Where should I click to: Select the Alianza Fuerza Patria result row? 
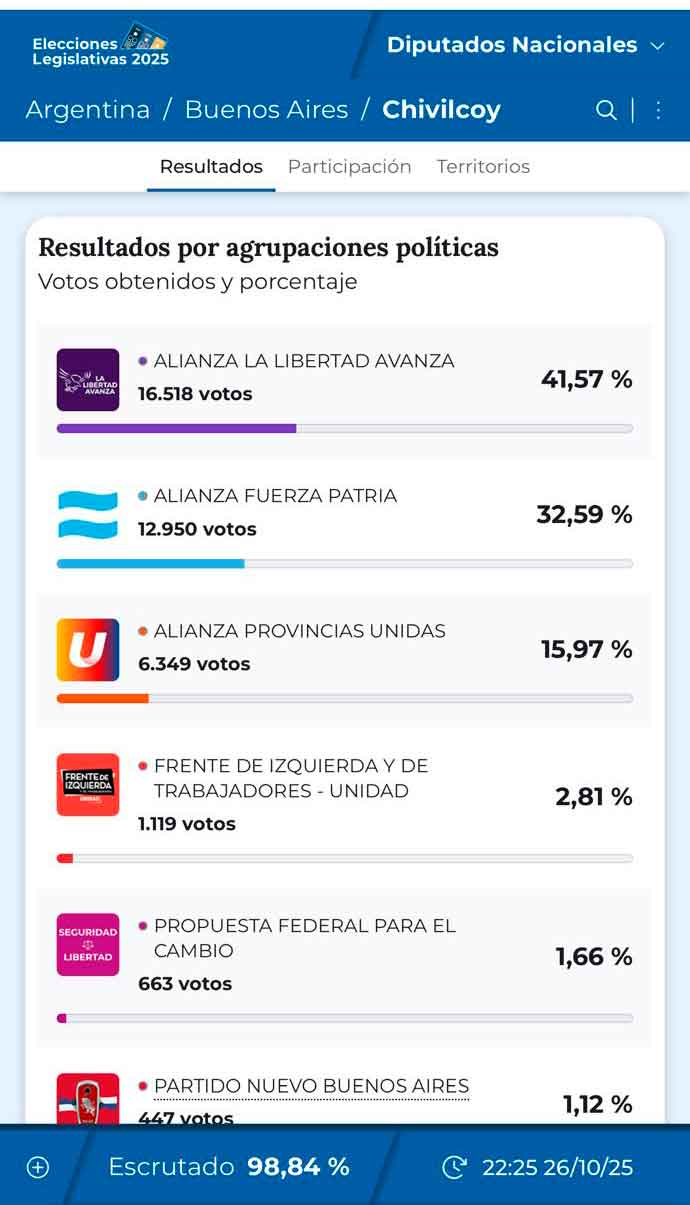click(x=344, y=525)
